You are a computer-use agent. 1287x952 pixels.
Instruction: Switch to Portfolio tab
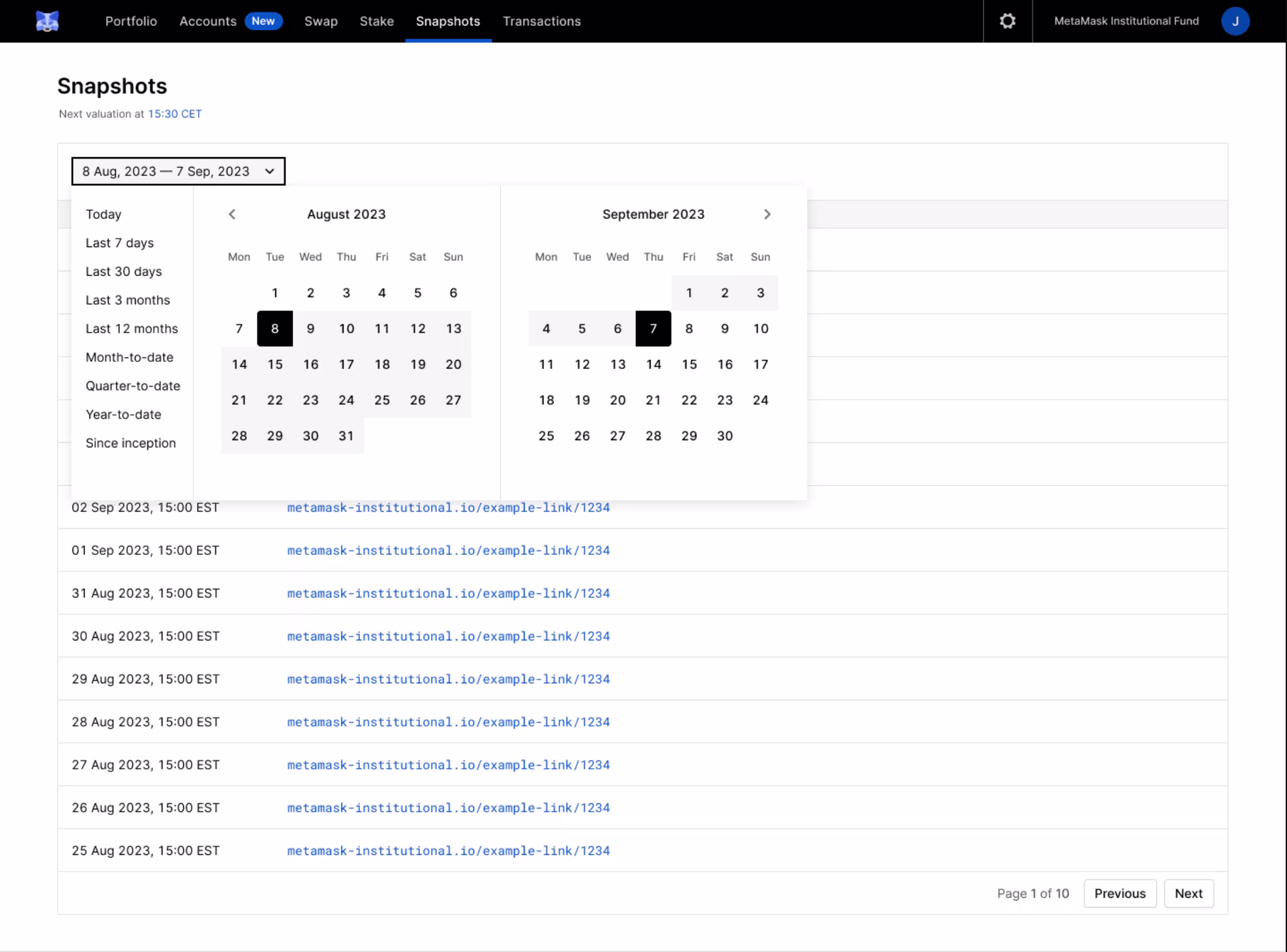click(131, 21)
